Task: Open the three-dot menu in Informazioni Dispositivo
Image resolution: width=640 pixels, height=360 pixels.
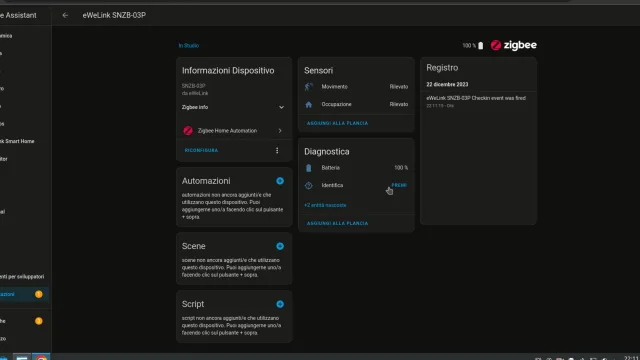Action: (277, 150)
